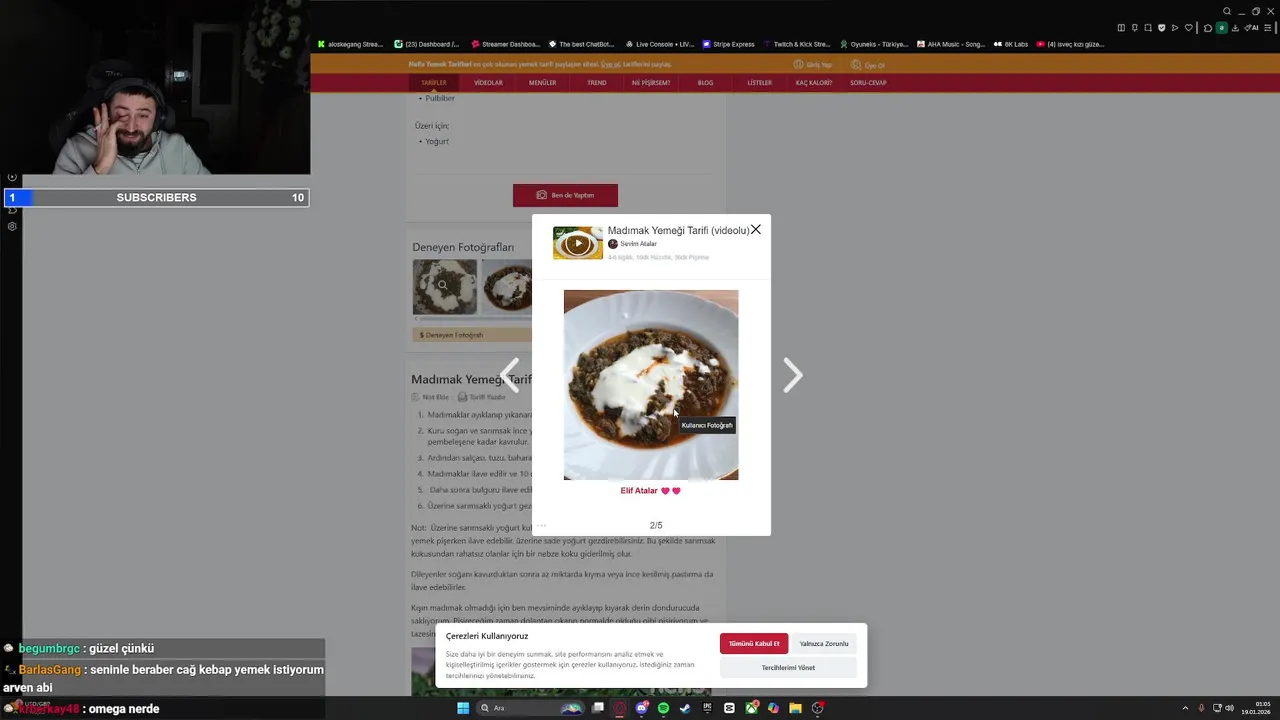1280x720 pixels.
Task: Open YouTube (4) isveç kızı bookmark
Action: click(1071, 44)
